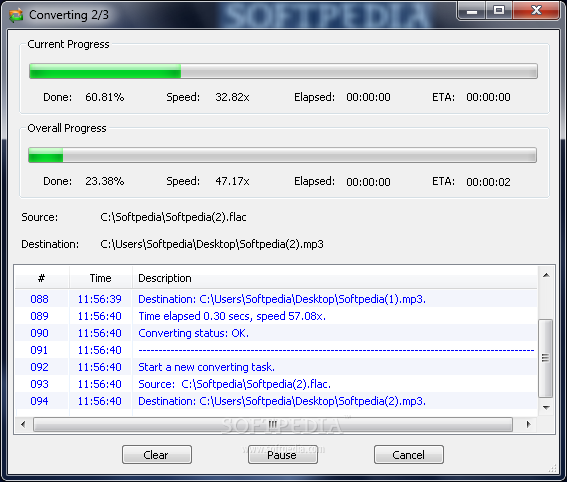Image resolution: width=567 pixels, height=482 pixels.
Task: Click the source path C:\Softpedia\Softpedia(2).flac
Action: pos(173,217)
